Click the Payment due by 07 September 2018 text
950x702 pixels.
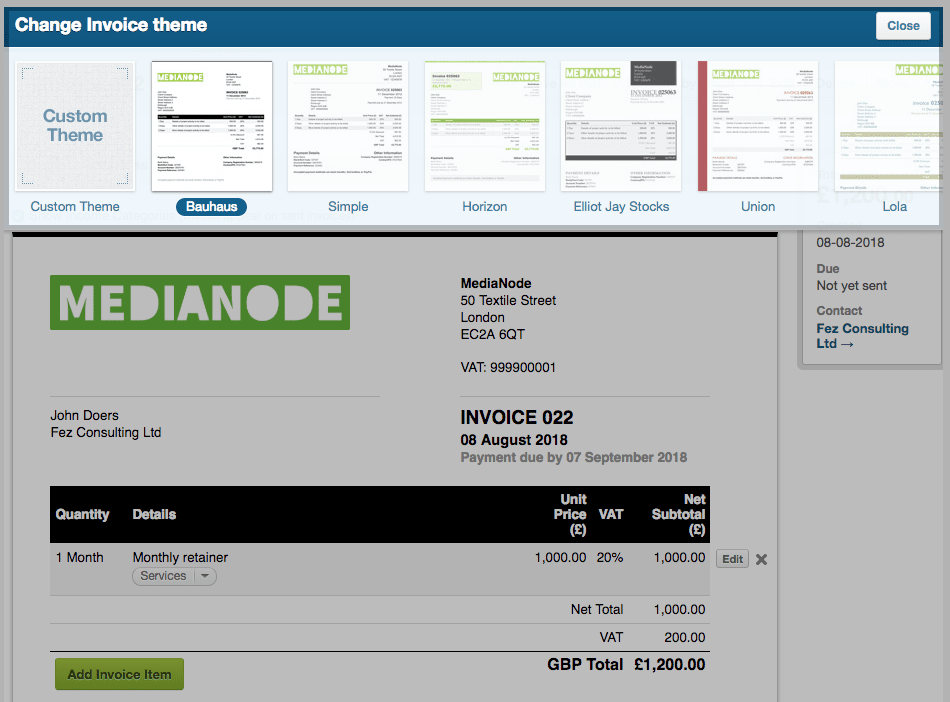point(573,457)
